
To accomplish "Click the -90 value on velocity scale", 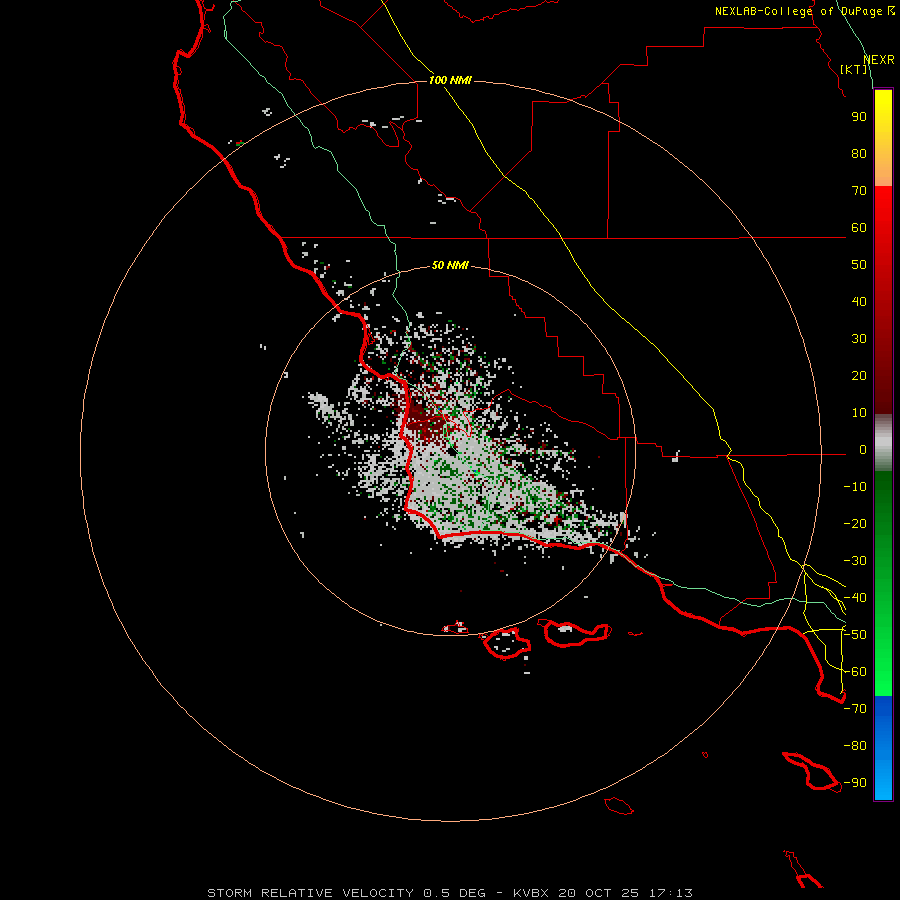I will click(855, 783).
